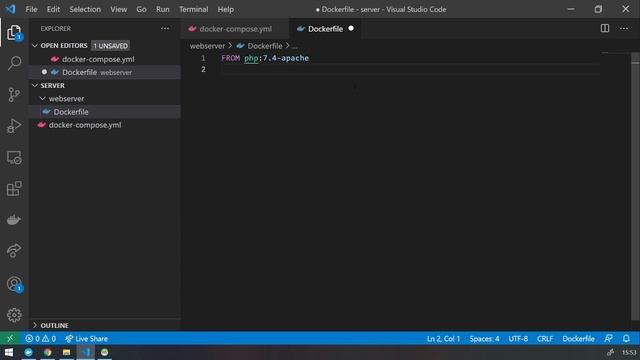This screenshot has height=360, width=640.
Task: Click Ln 2, Col 1 in status bar
Action: click(x=443, y=338)
